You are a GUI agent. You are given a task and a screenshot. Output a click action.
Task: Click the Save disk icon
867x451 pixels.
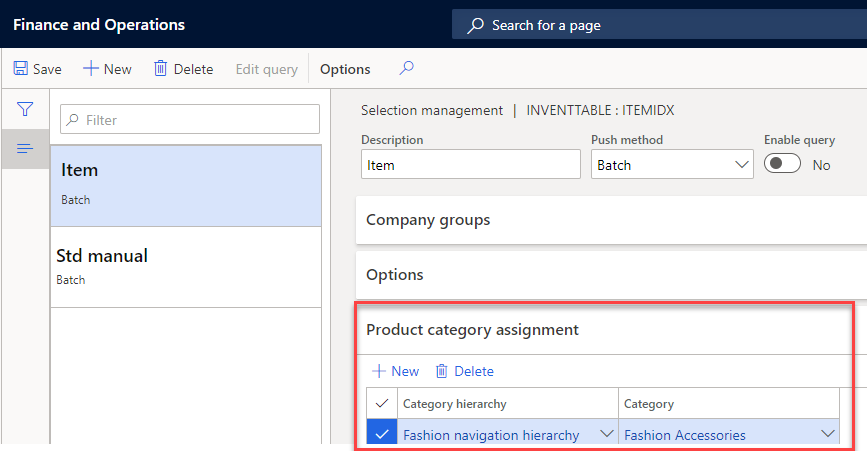tap(20, 69)
